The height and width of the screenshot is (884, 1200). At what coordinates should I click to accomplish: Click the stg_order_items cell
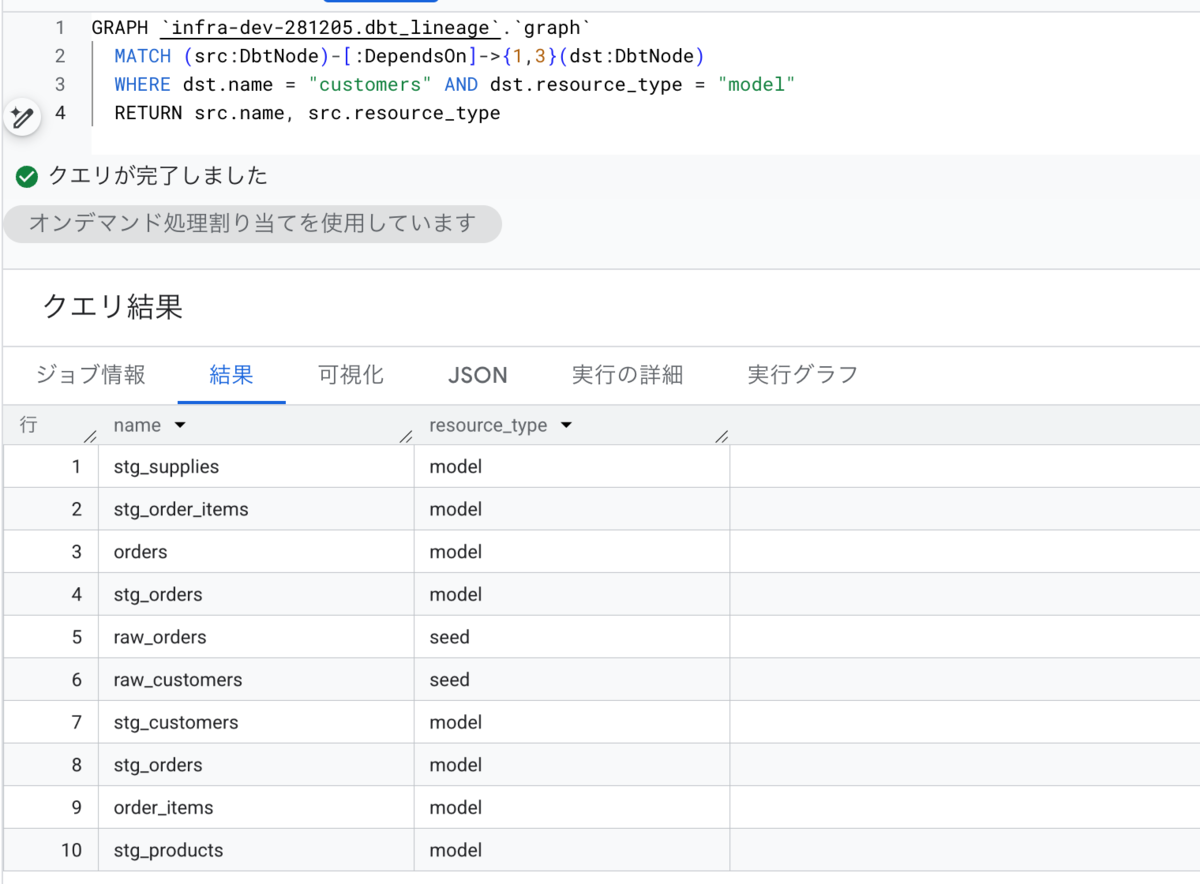pyautogui.click(x=256, y=509)
